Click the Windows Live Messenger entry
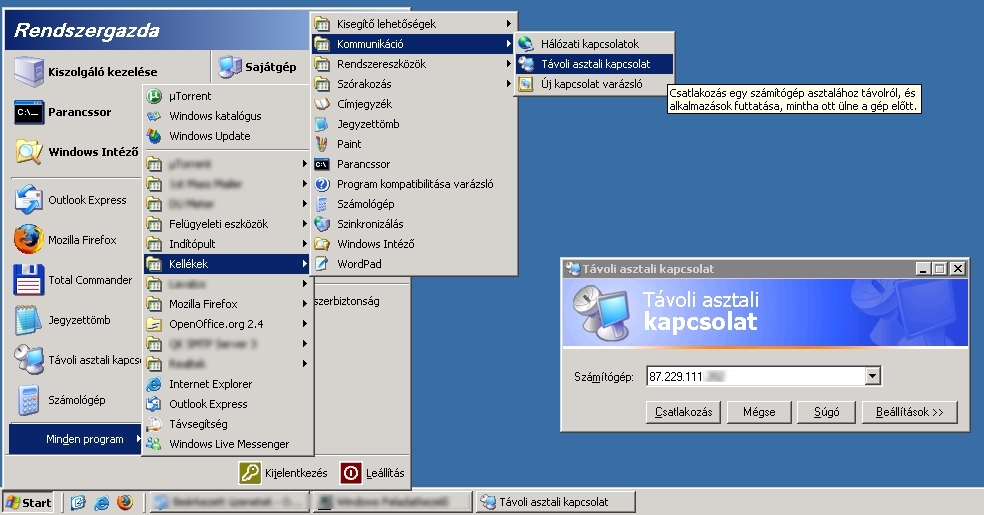984x515 pixels. click(x=228, y=444)
